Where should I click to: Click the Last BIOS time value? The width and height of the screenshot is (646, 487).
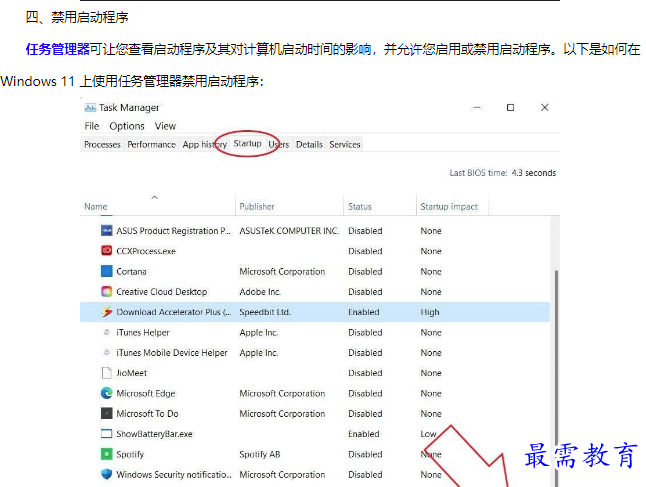[x=534, y=173]
